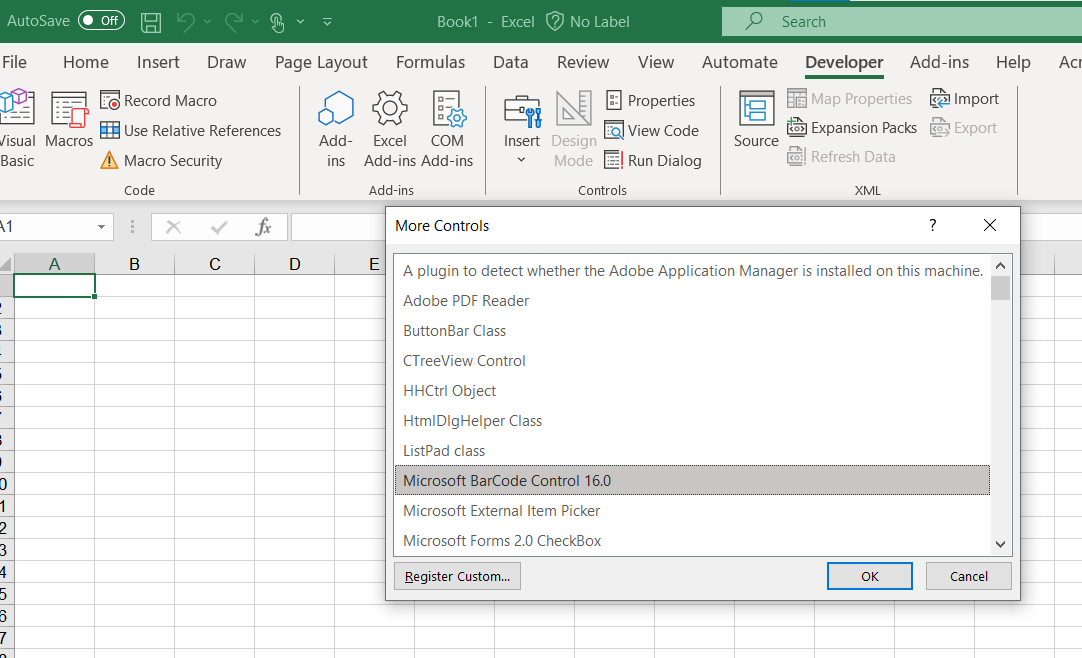Select HHCtrl Object entry
The image size is (1082, 658).
click(x=692, y=391)
